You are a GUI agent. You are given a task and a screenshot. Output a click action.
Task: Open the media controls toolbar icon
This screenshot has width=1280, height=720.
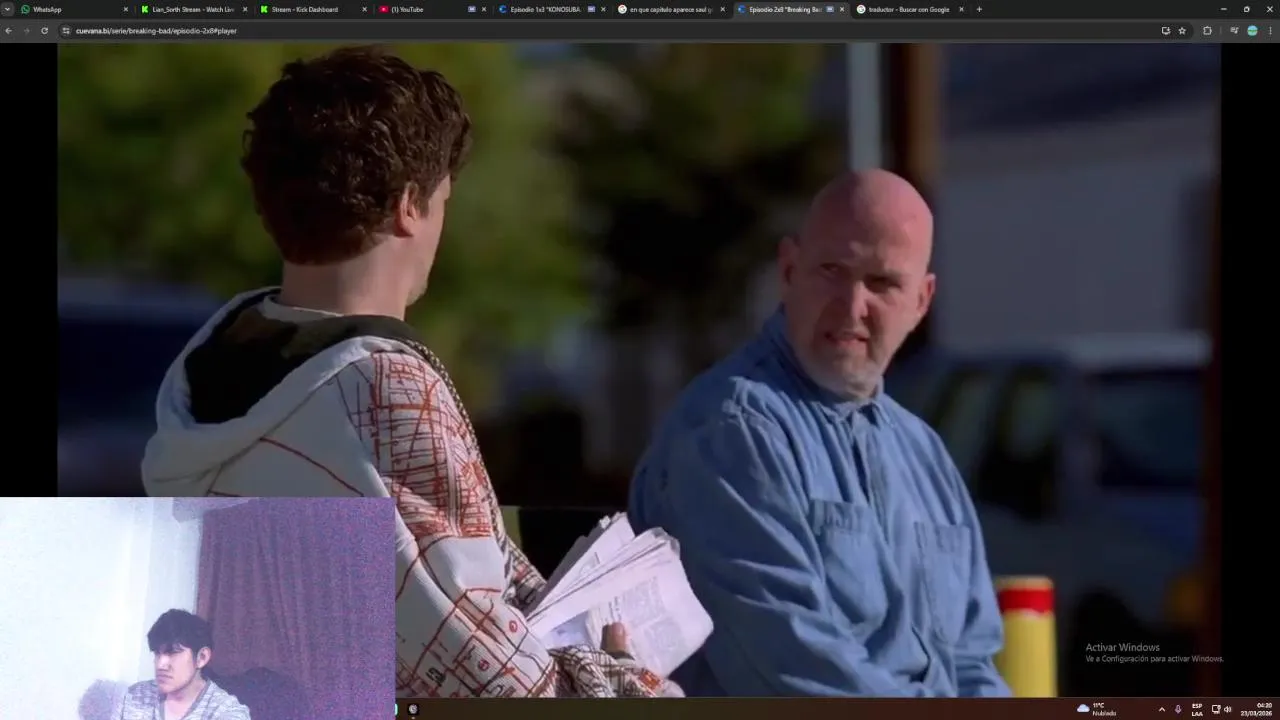(1234, 31)
